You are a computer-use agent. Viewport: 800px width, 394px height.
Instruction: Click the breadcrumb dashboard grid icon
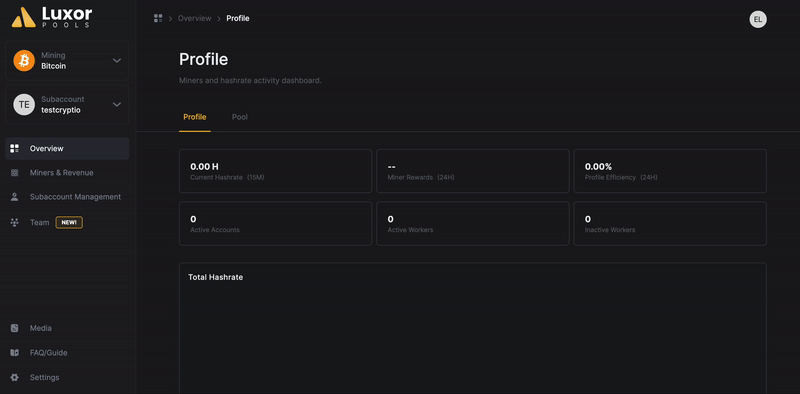pos(158,18)
